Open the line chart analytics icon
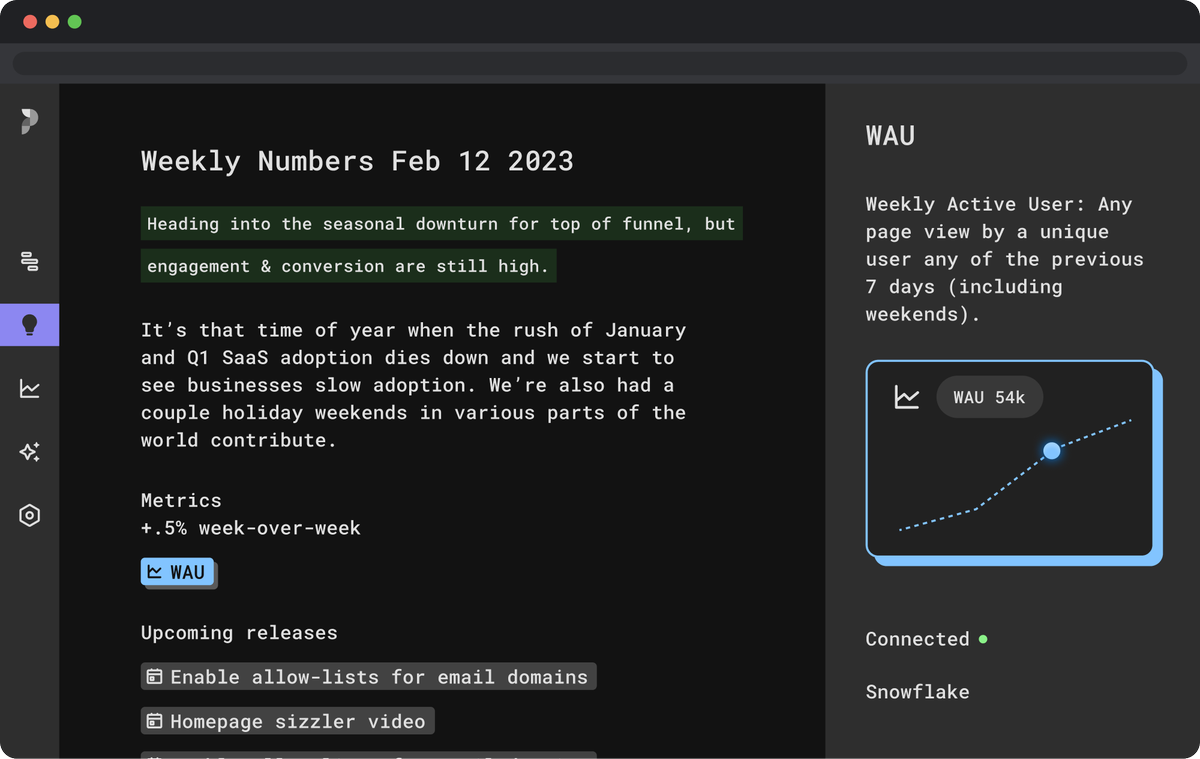This screenshot has height=759, width=1200. pyautogui.click(x=29, y=388)
